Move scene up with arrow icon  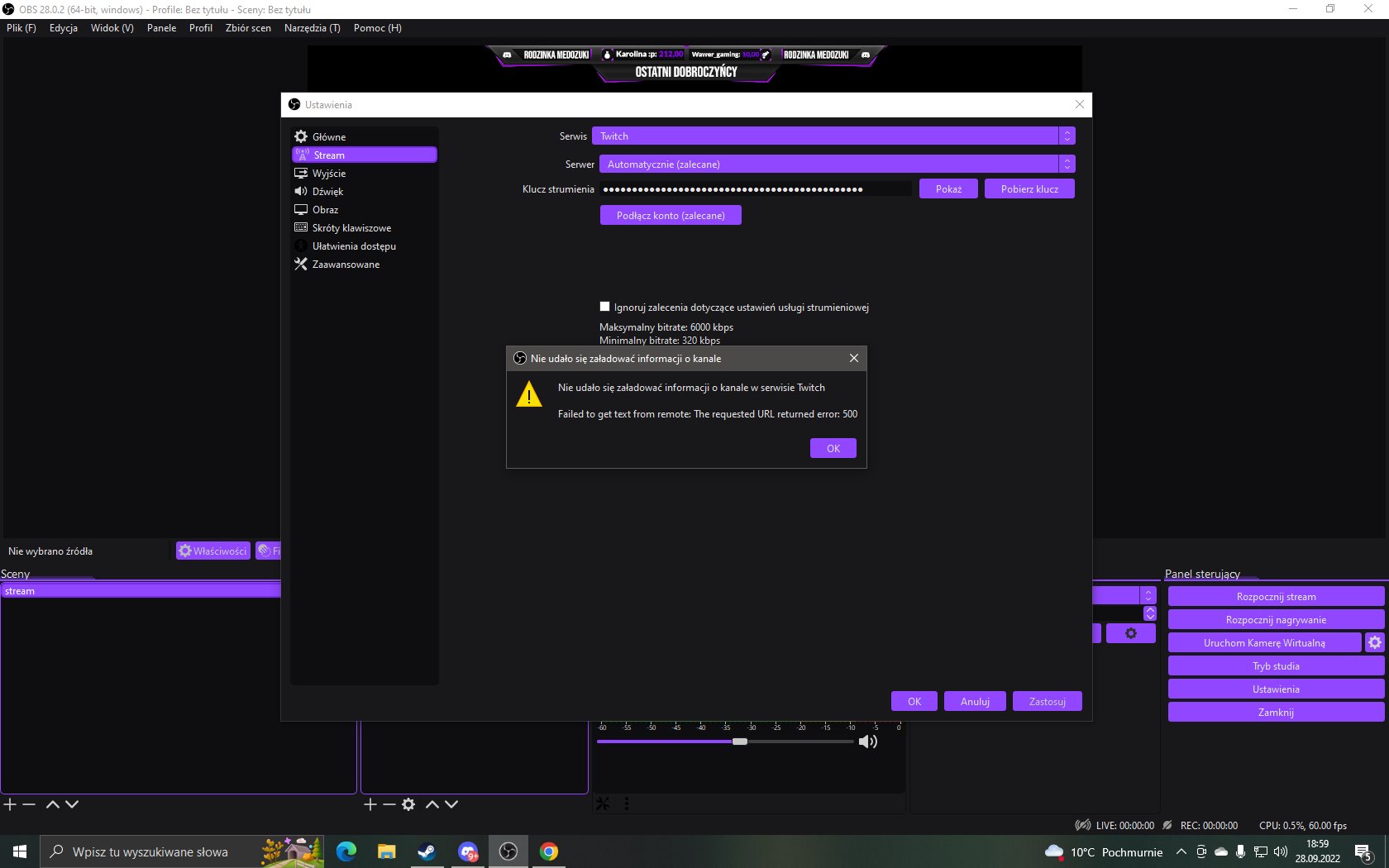click(53, 804)
